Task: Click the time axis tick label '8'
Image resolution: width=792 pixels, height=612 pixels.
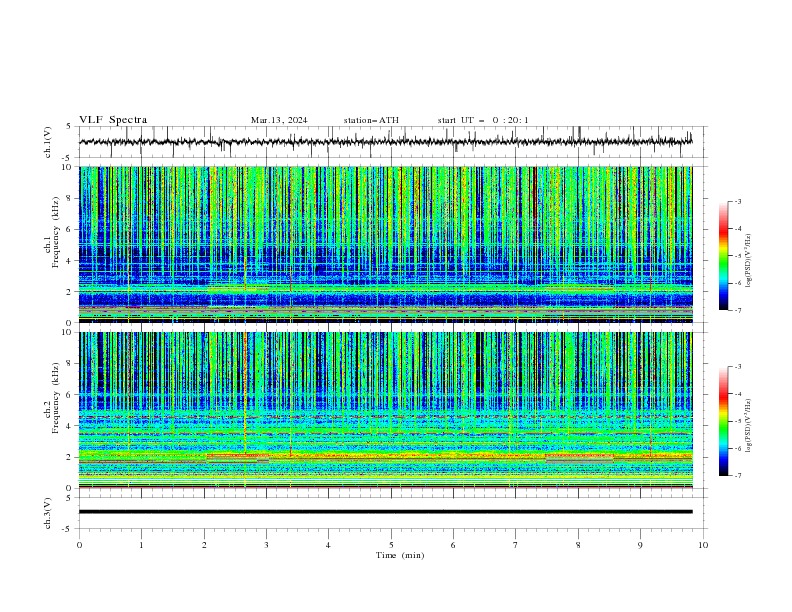Action: click(x=578, y=545)
